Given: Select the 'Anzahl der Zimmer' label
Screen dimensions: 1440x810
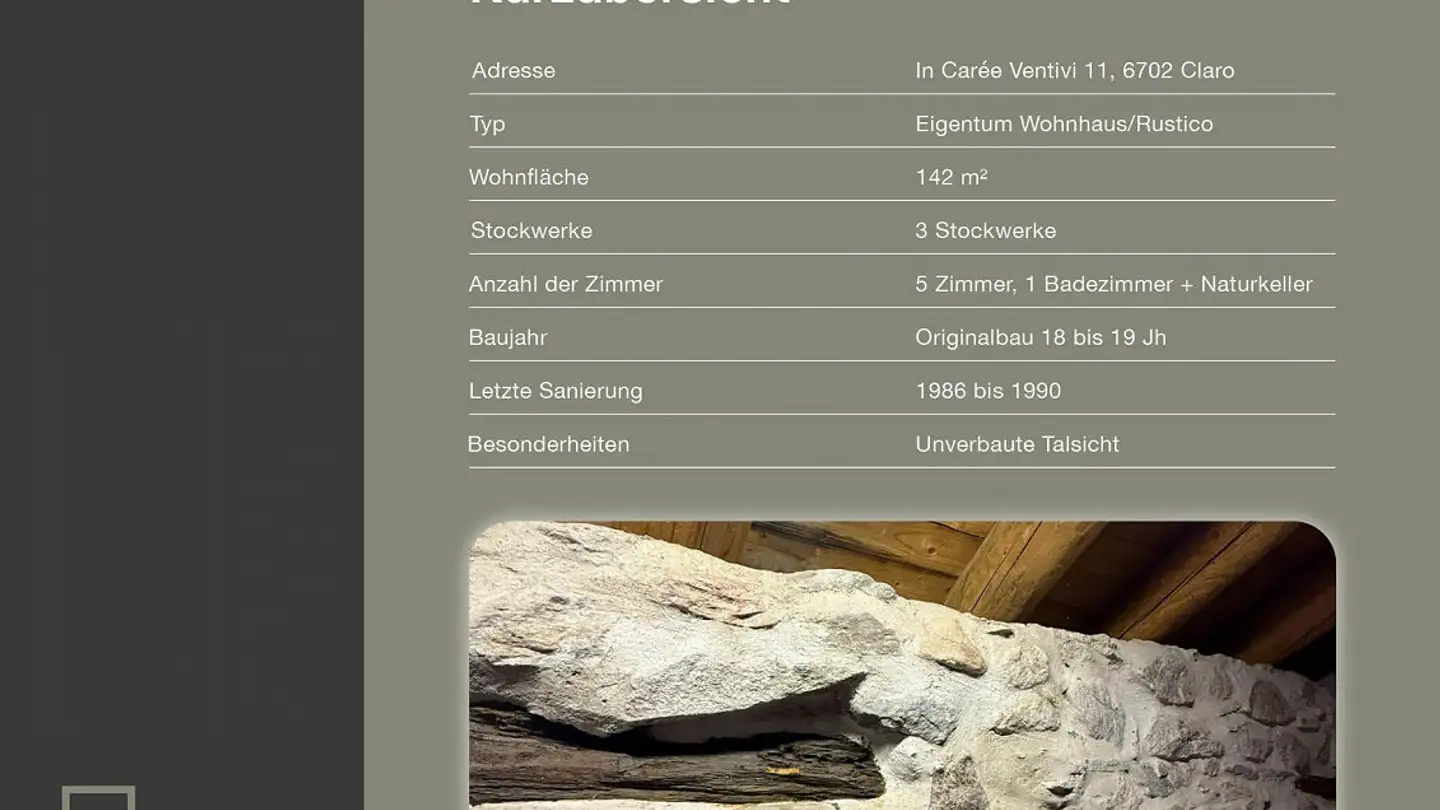Looking at the screenshot, I should tap(565, 284).
